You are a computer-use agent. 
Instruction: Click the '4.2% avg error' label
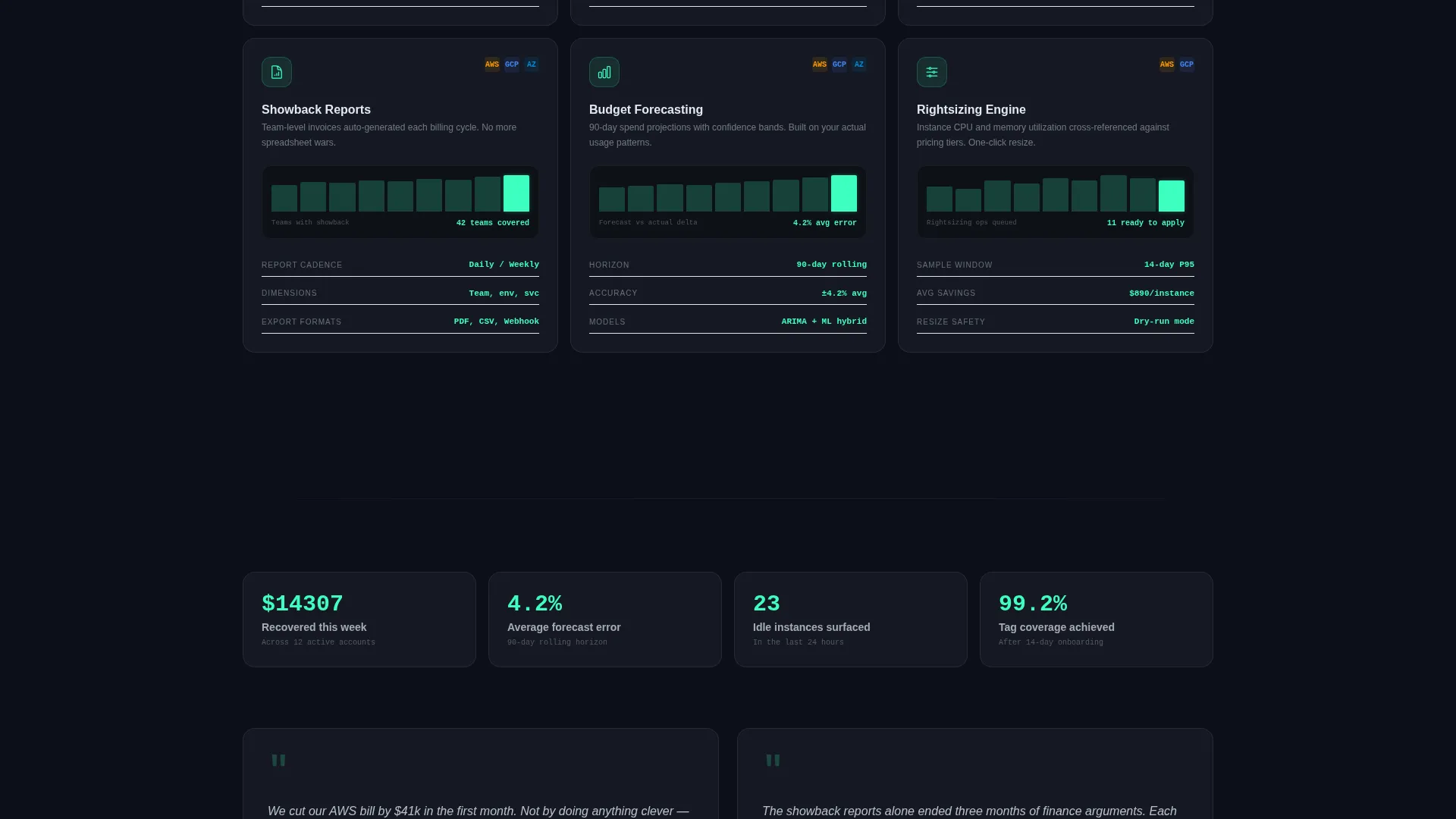coord(825,223)
